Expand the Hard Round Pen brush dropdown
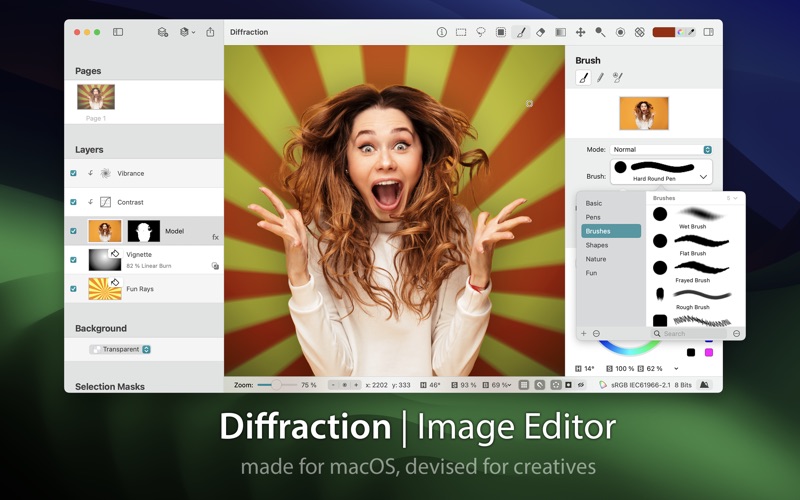 coord(661,171)
